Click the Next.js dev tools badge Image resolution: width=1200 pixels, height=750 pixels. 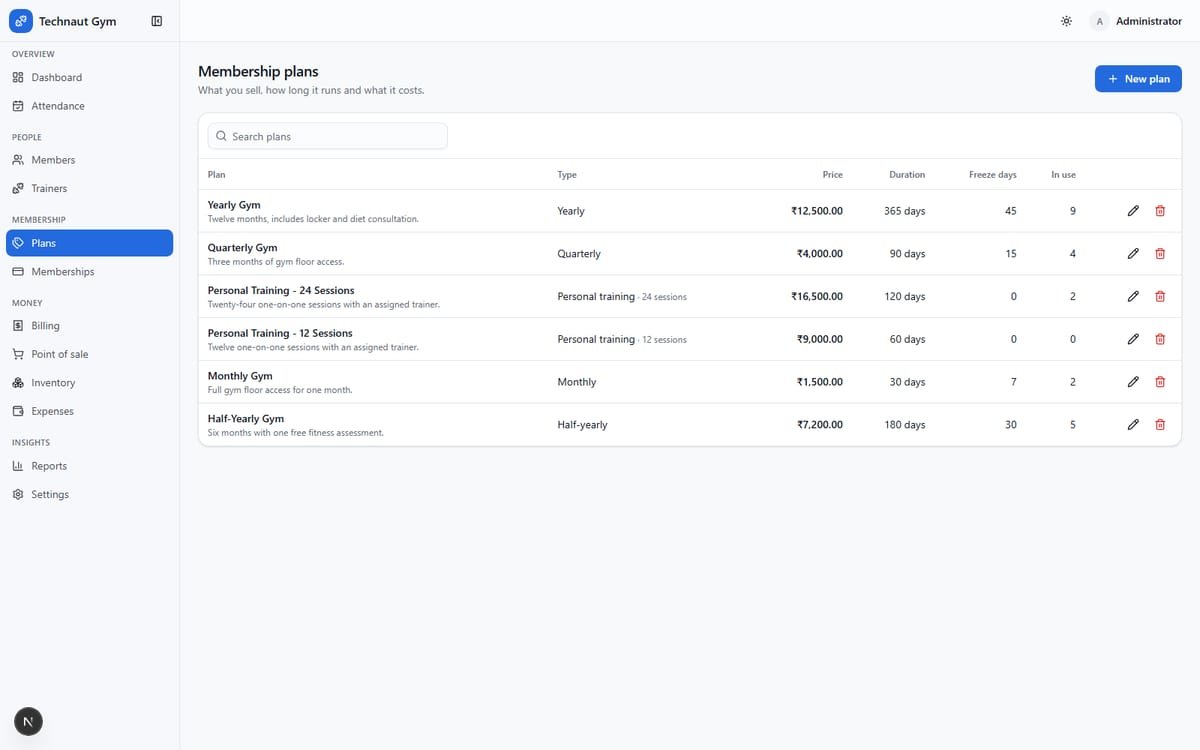[x=28, y=722]
